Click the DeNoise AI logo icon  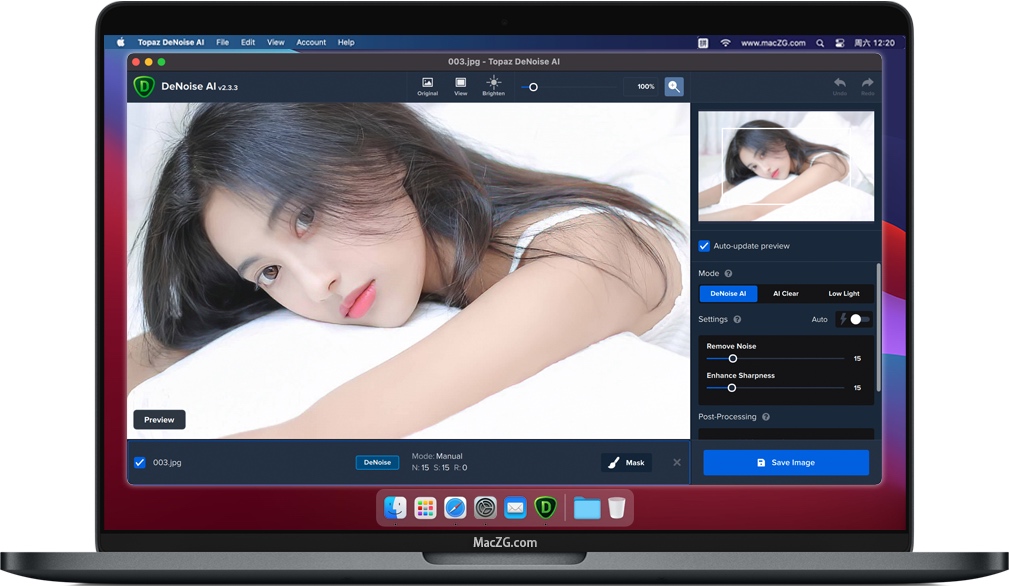coord(143,86)
